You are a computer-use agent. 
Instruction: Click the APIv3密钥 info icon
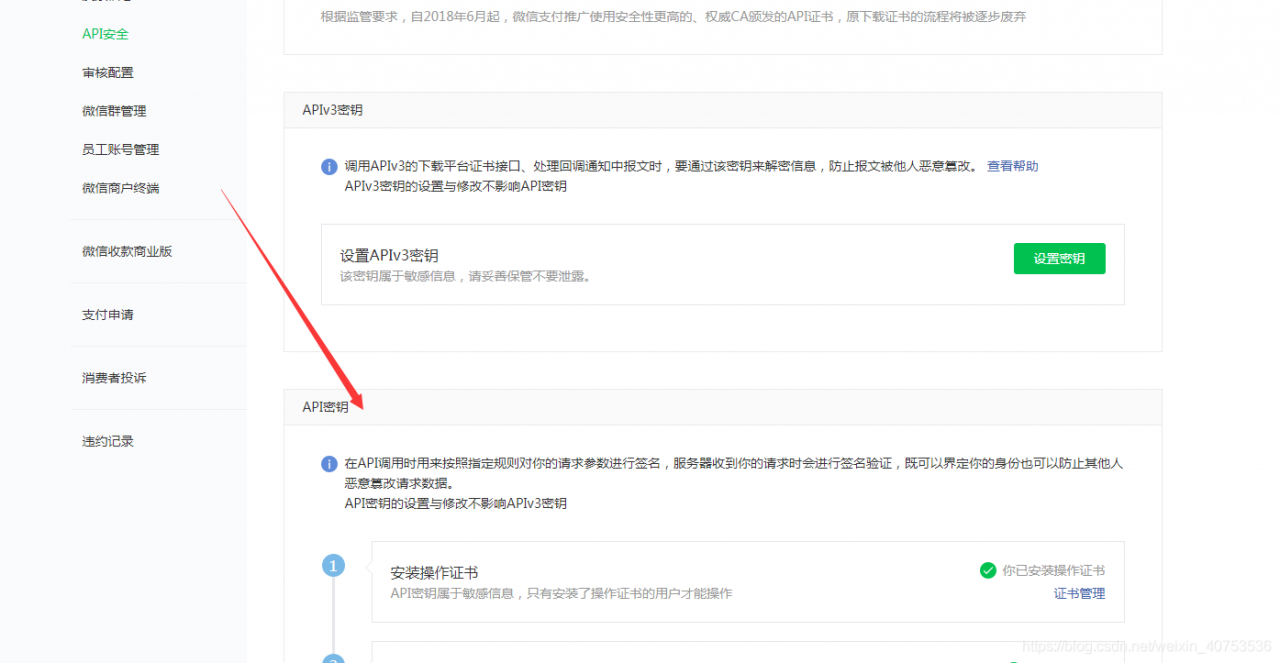tap(329, 166)
